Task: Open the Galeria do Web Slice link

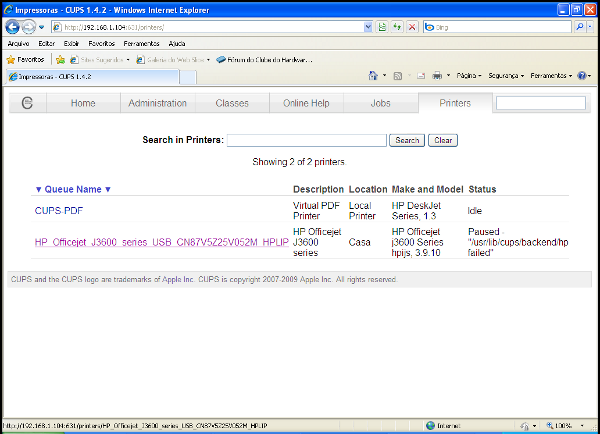Action: tap(173, 60)
